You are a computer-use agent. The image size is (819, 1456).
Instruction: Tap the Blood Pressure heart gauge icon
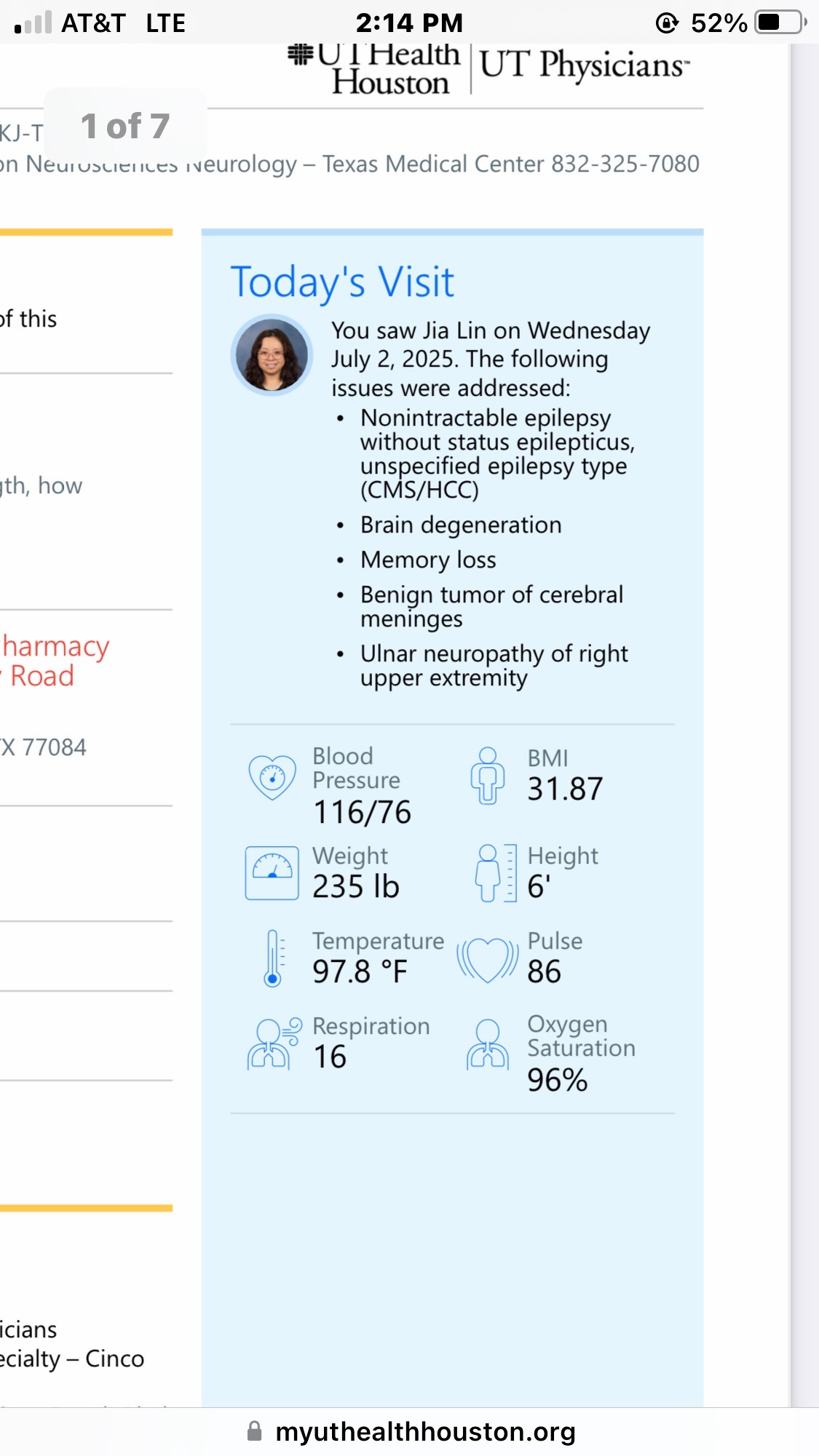pyautogui.click(x=272, y=777)
